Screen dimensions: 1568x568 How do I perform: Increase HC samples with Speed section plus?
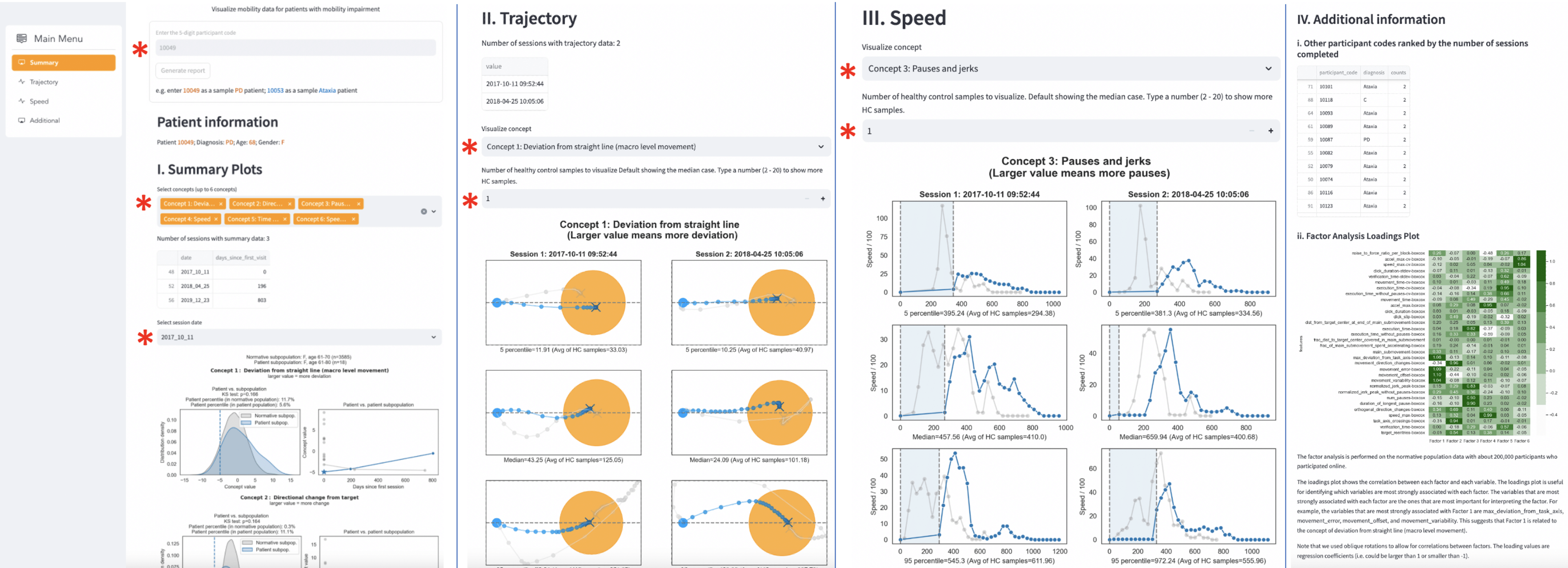[1270, 131]
